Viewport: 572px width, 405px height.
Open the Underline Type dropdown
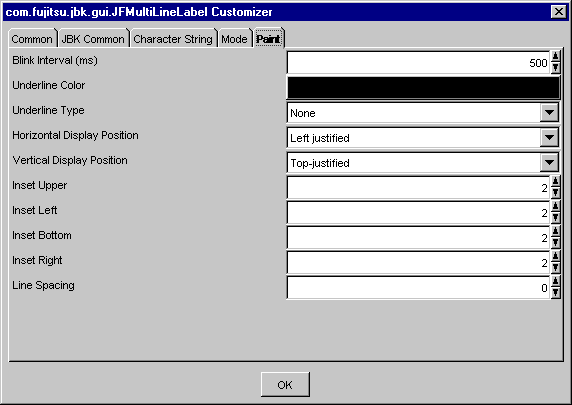[549, 113]
